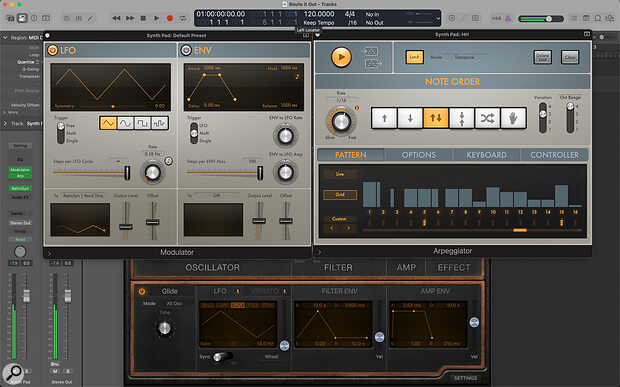The height and width of the screenshot is (387, 620).
Task: Toggle the purple metronome button
Action: [x=508, y=18]
